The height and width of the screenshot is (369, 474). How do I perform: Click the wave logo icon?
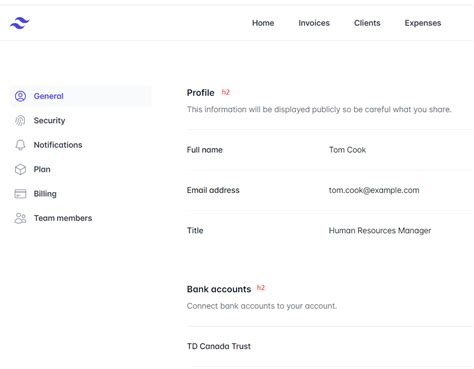coord(20,23)
